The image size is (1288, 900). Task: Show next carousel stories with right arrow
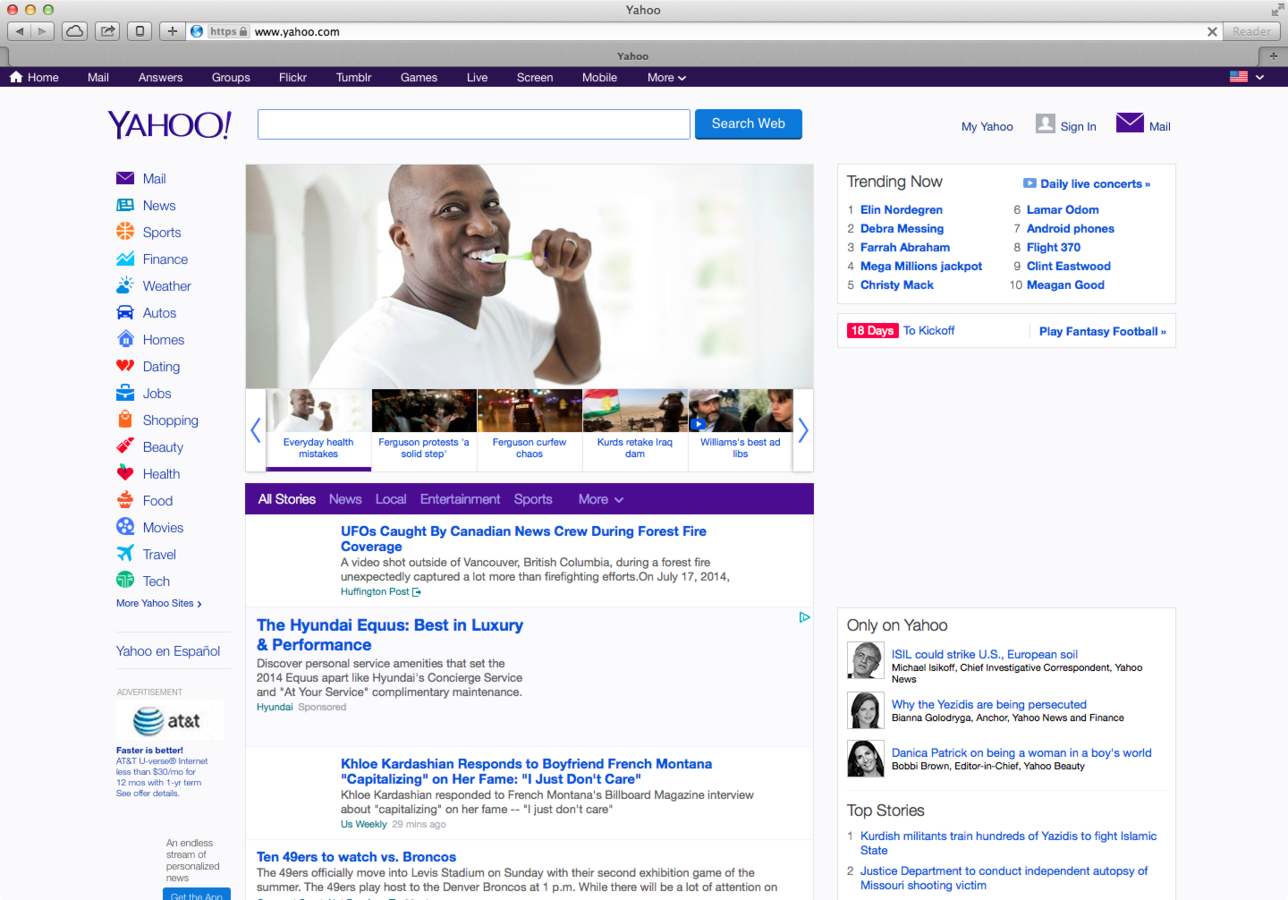tap(802, 430)
